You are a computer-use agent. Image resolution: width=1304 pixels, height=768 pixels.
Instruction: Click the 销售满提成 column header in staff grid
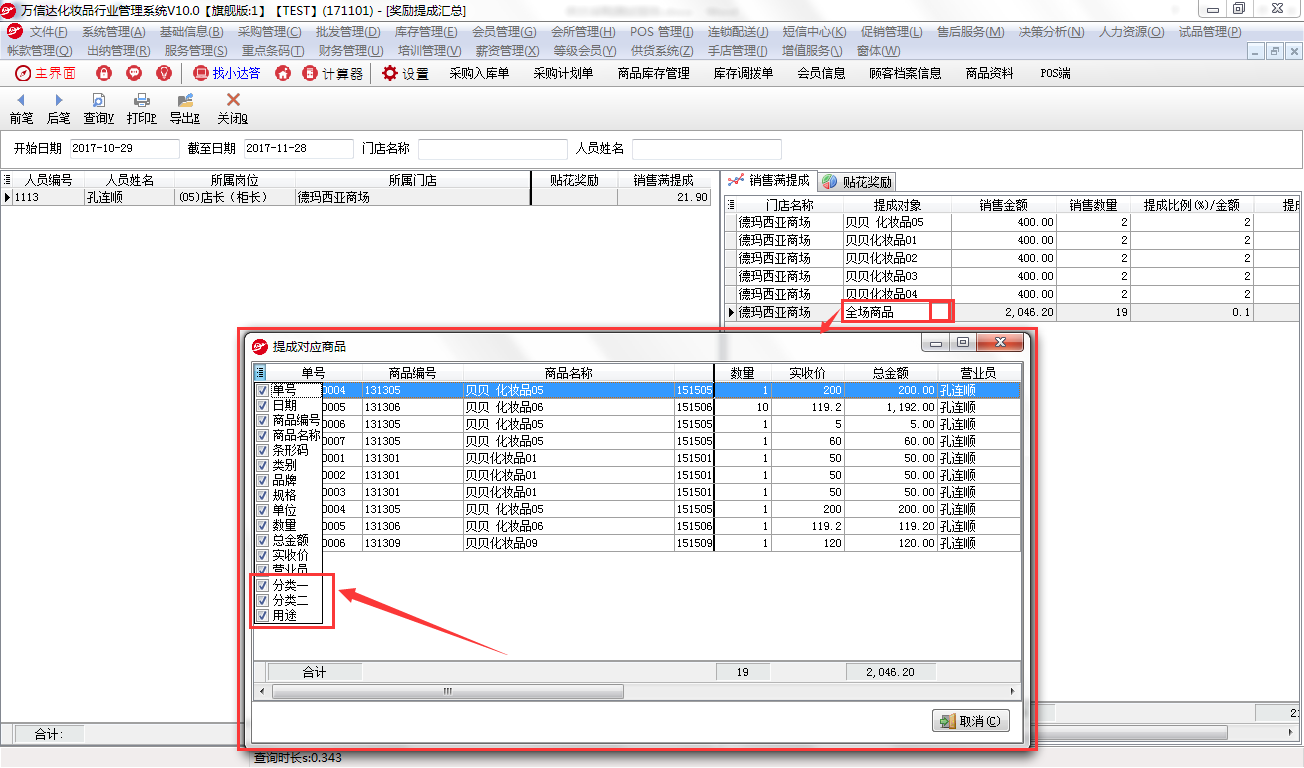(x=663, y=180)
